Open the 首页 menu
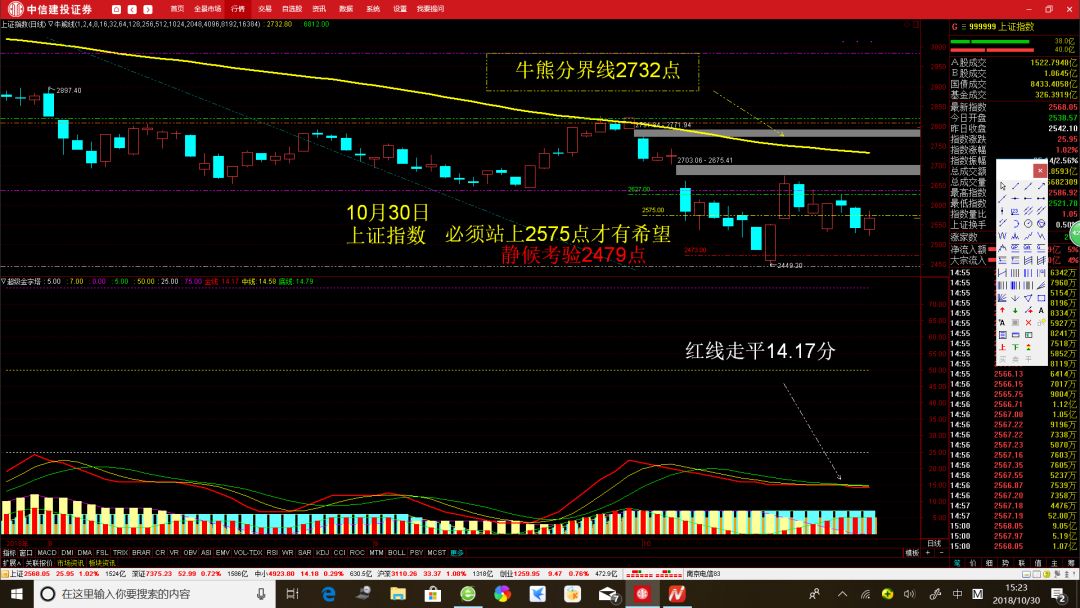Screen dimensions: 1080x608 pyautogui.click(x=177, y=9)
